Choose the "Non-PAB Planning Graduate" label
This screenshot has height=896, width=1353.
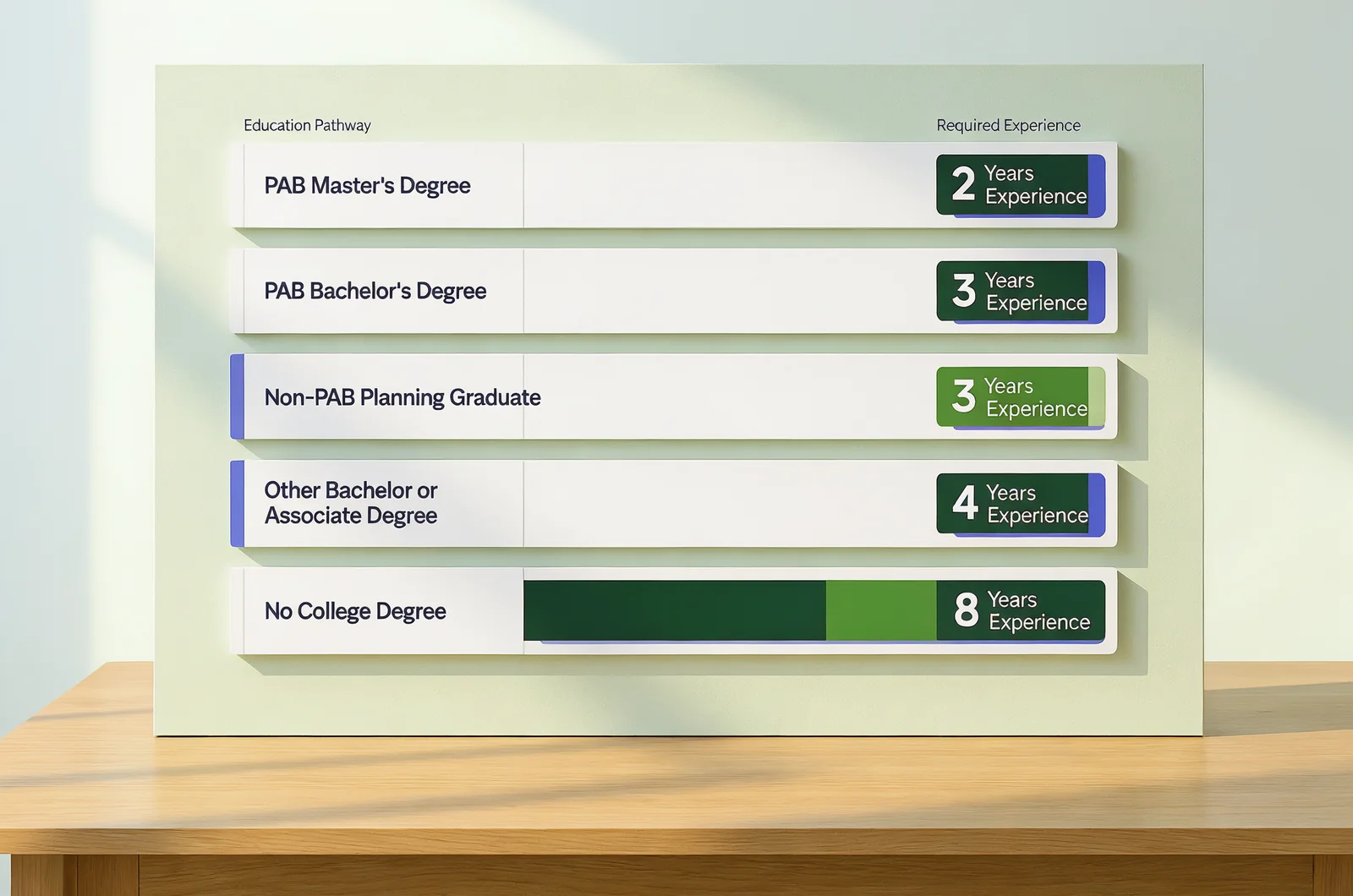tap(403, 397)
